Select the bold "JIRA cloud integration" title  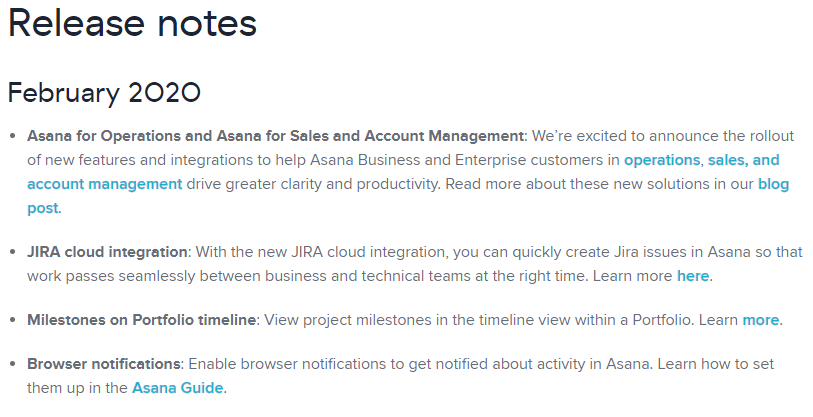coord(107,252)
